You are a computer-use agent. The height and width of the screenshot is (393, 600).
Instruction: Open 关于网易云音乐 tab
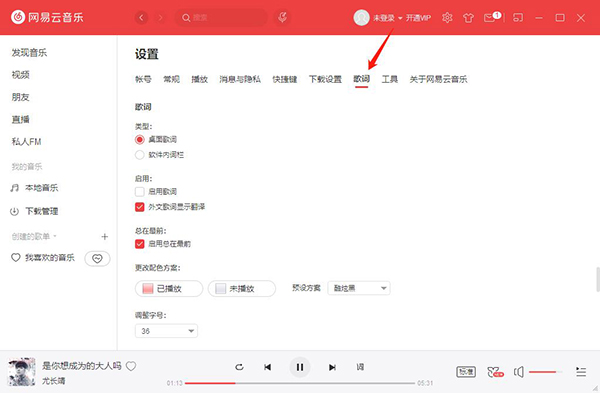click(x=439, y=79)
